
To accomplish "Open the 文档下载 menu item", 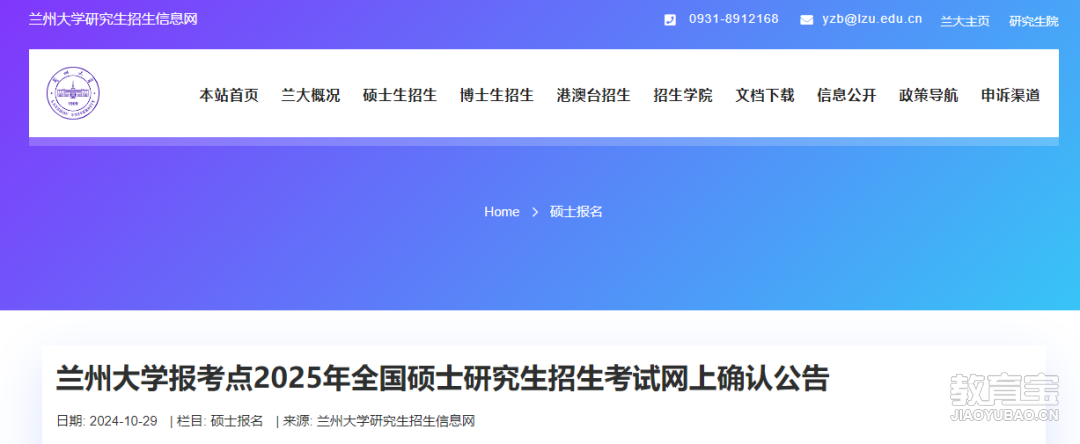I will click(765, 96).
